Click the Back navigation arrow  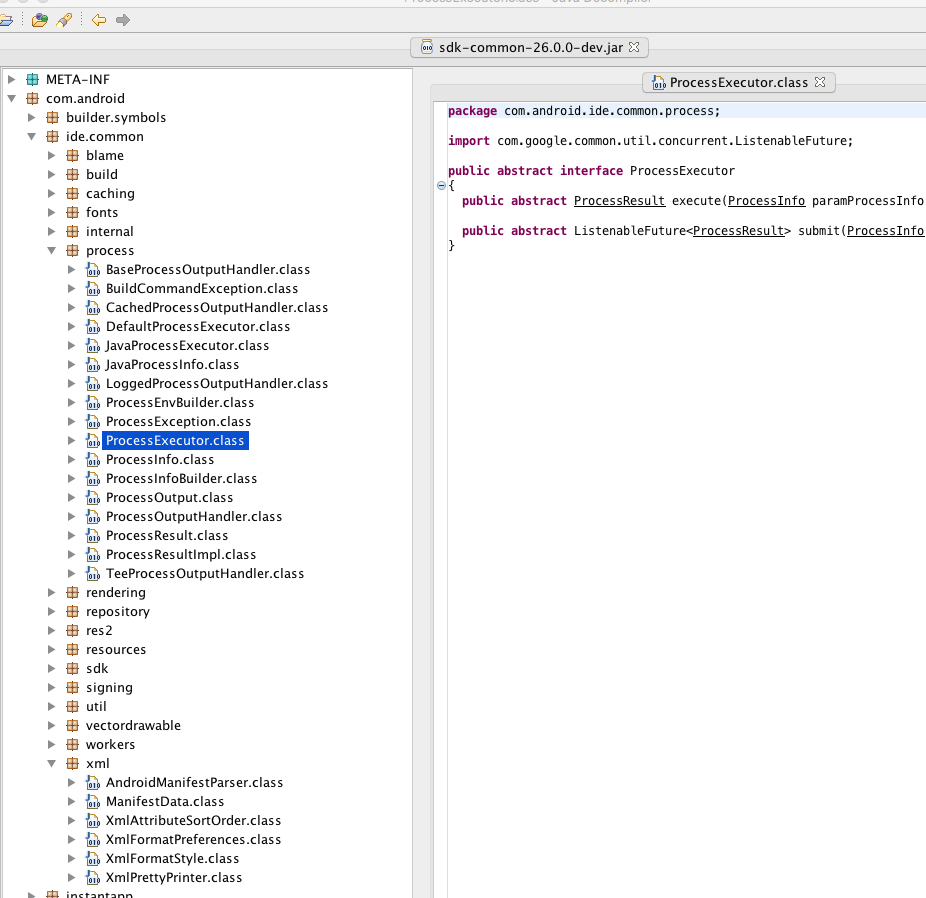pos(98,19)
